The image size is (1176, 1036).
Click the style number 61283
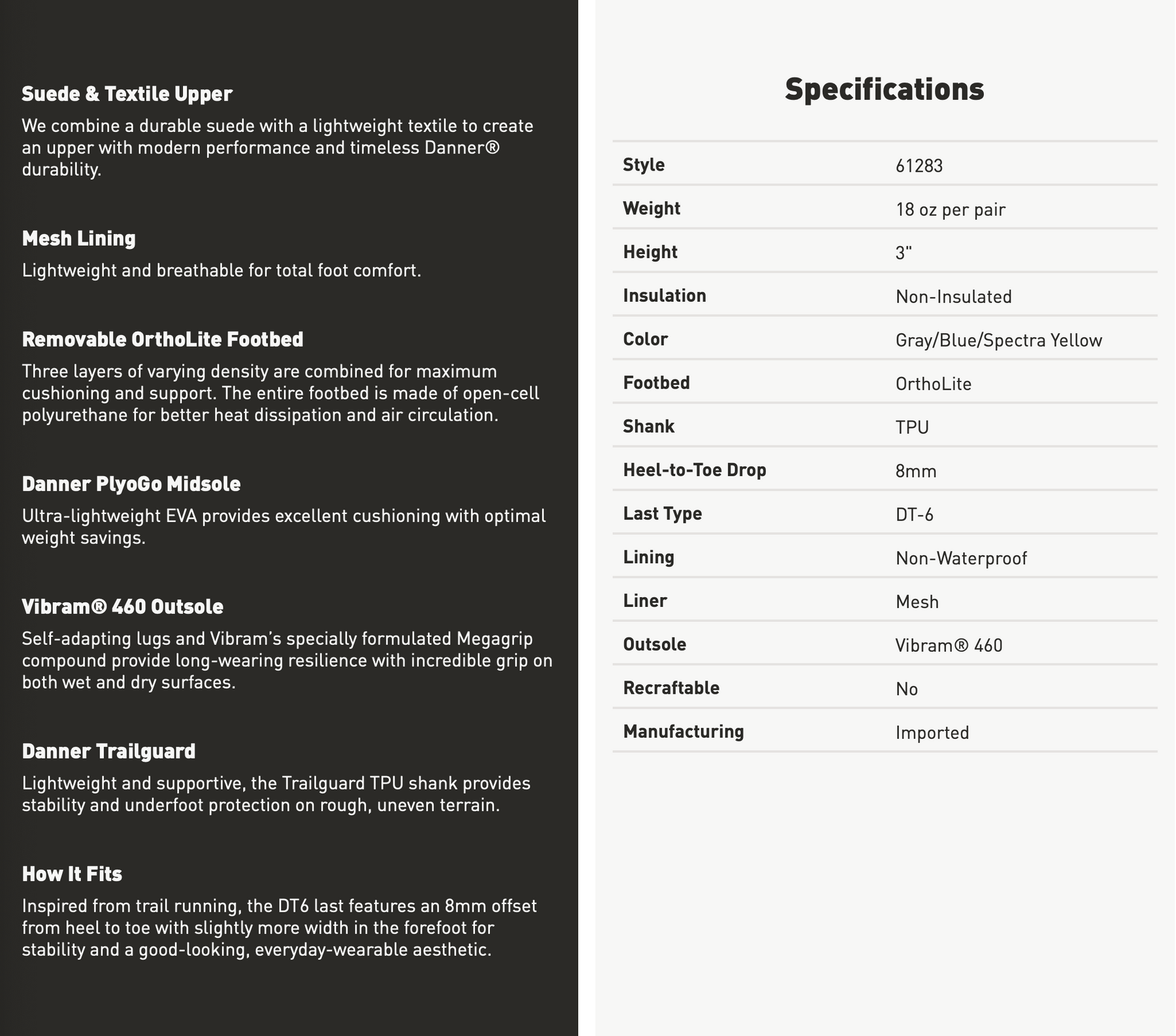click(919, 166)
